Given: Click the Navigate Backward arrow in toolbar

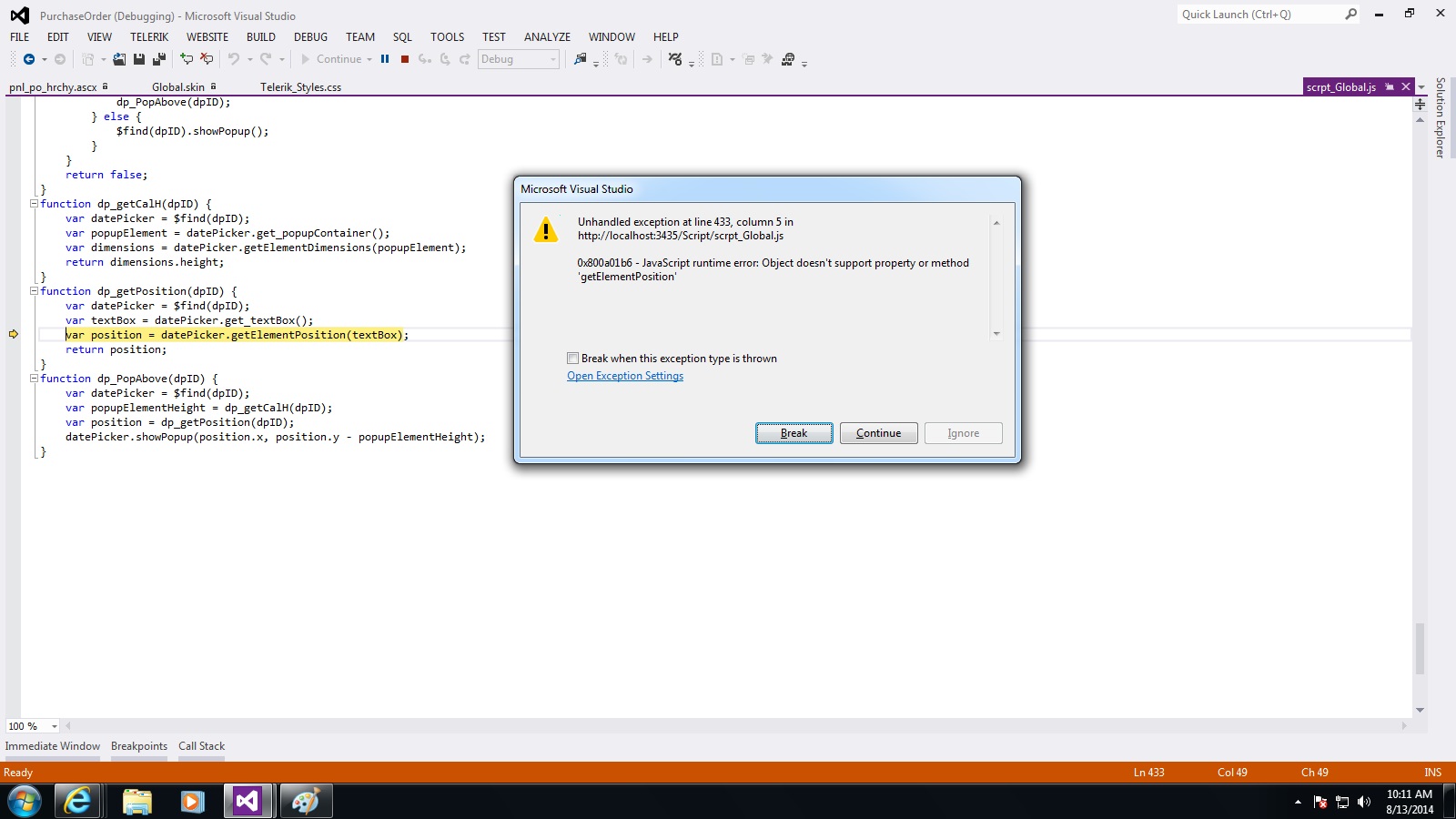Looking at the screenshot, I should click(x=29, y=59).
